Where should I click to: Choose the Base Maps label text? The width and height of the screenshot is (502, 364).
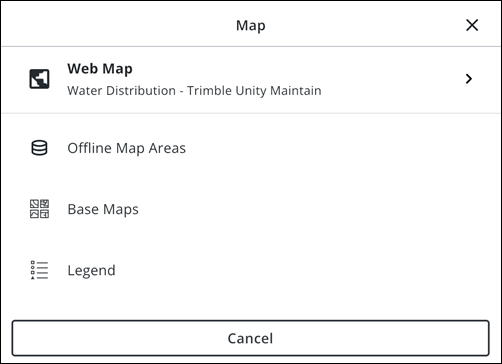103,210
